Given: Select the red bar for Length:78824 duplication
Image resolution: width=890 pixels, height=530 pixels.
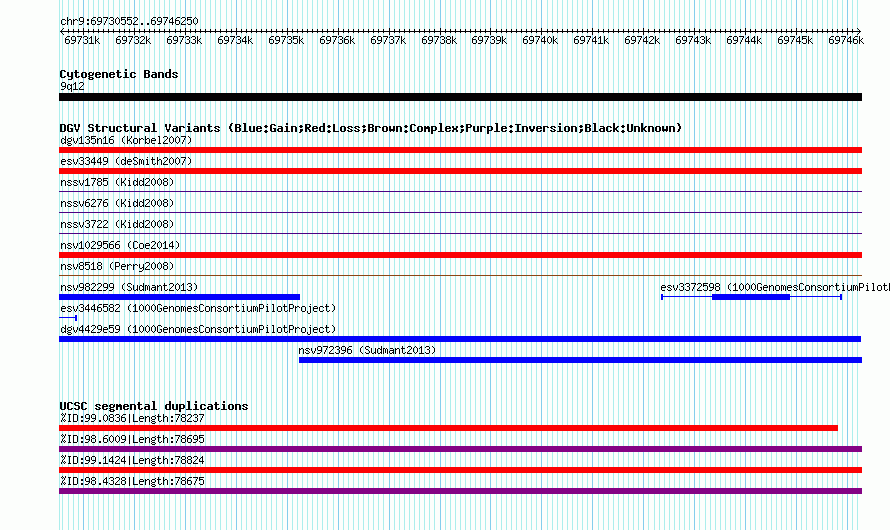Looking at the screenshot, I should click(460, 470).
